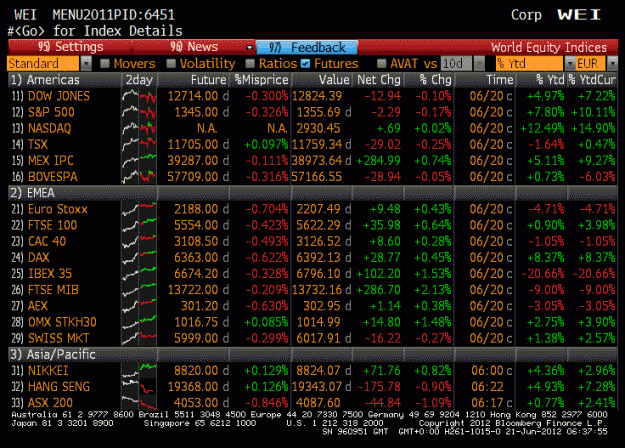Open the 26) FTSE MIB index
Image resolution: width=625 pixels, height=448 pixels.
coord(45,290)
